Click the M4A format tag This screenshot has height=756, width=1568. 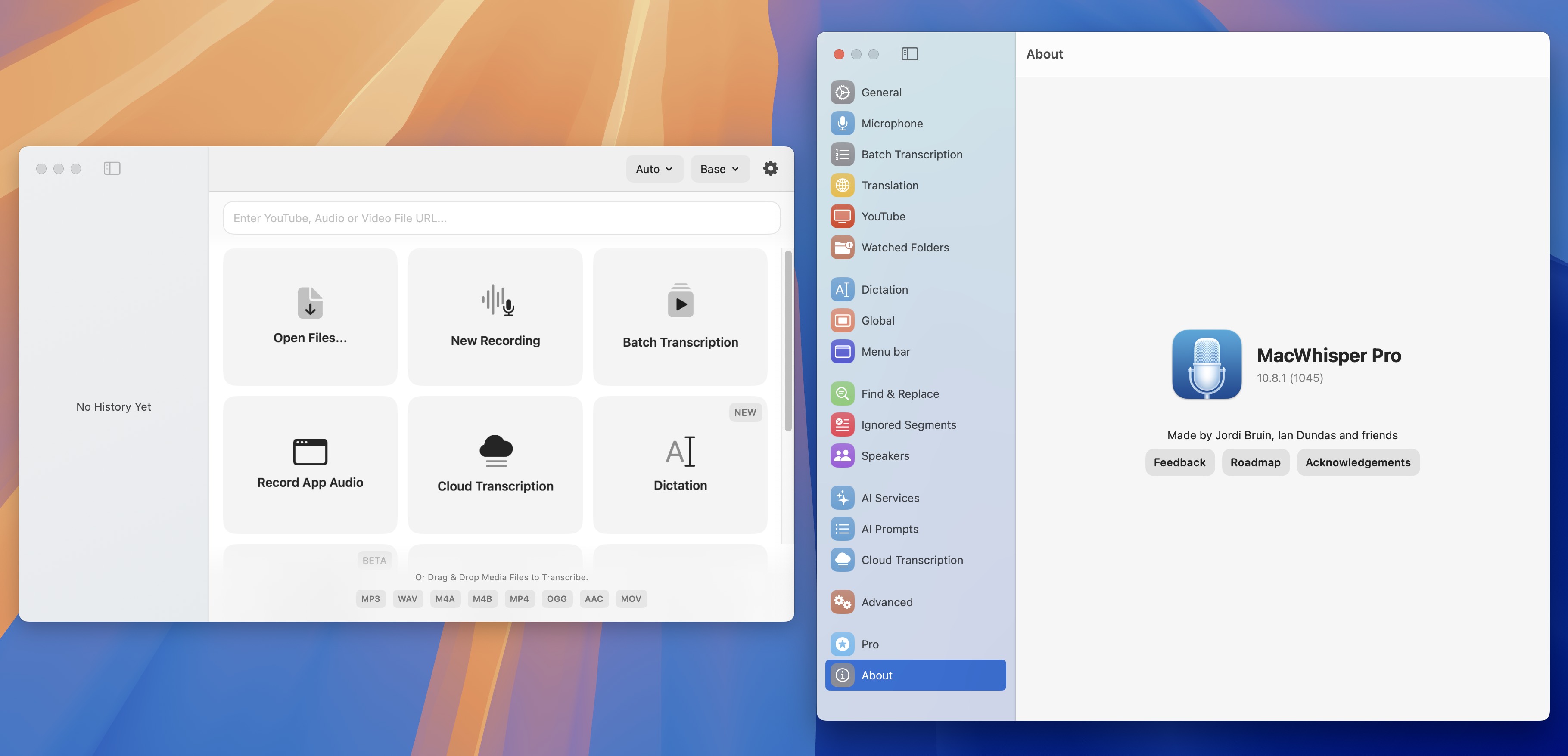click(x=445, y=598)
